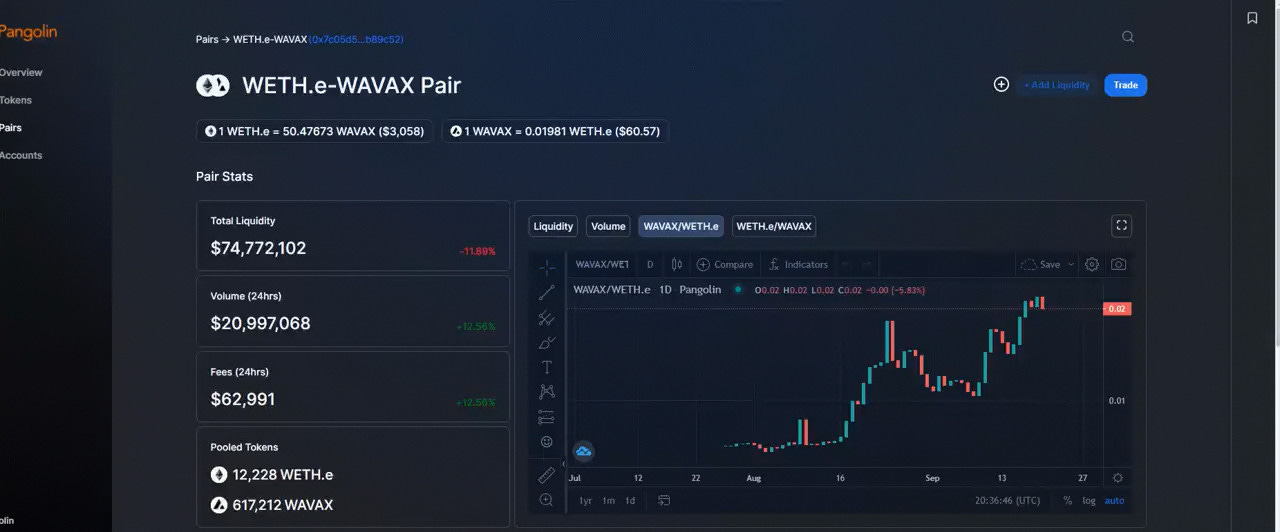Select the 1m time range
The image size is (1280, 532).
[x=608, y=500]
